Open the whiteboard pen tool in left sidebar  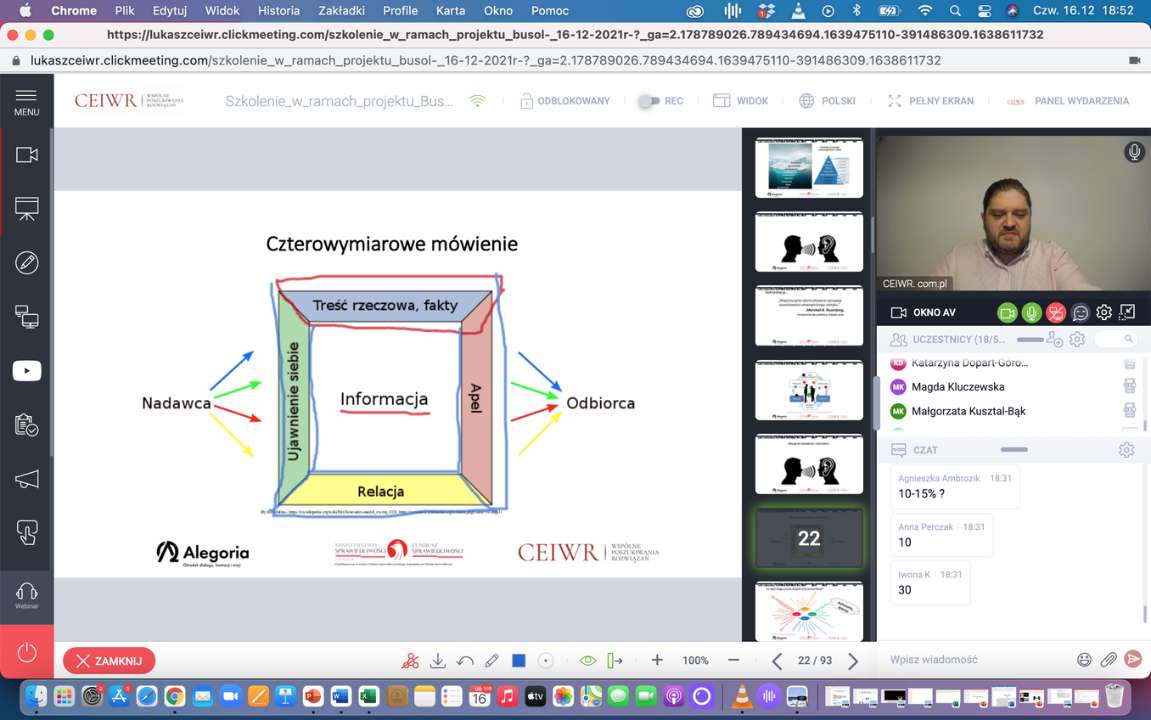27,263
